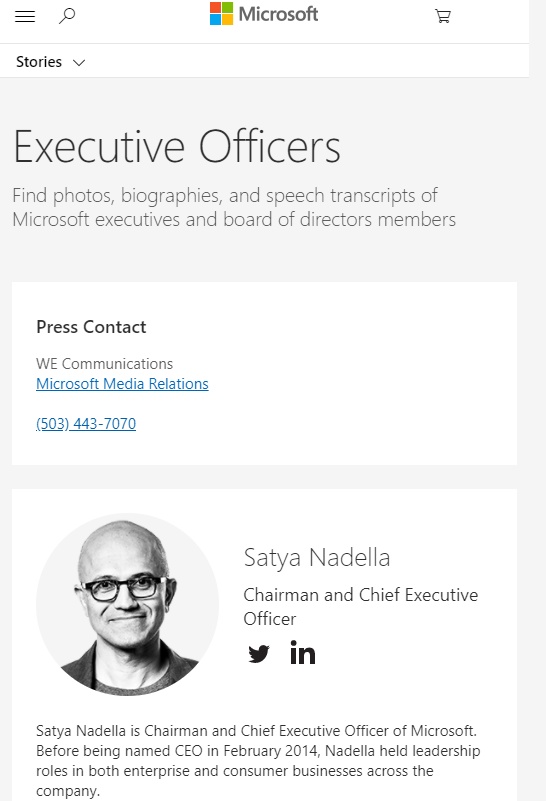
Task: Click the "Find photos, biographies" subtitle text
Action: click(234, 207)
